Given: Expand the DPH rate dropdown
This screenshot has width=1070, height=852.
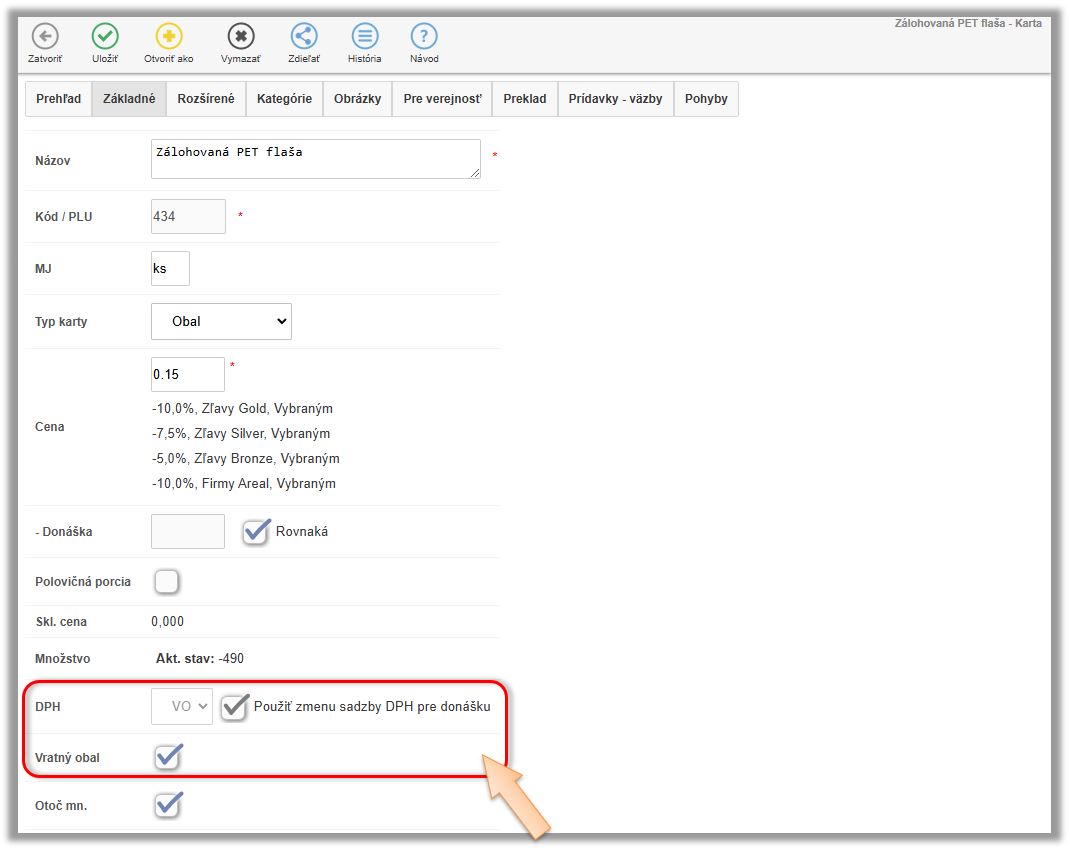Looking at the screenshot, I should pos(182,706).
